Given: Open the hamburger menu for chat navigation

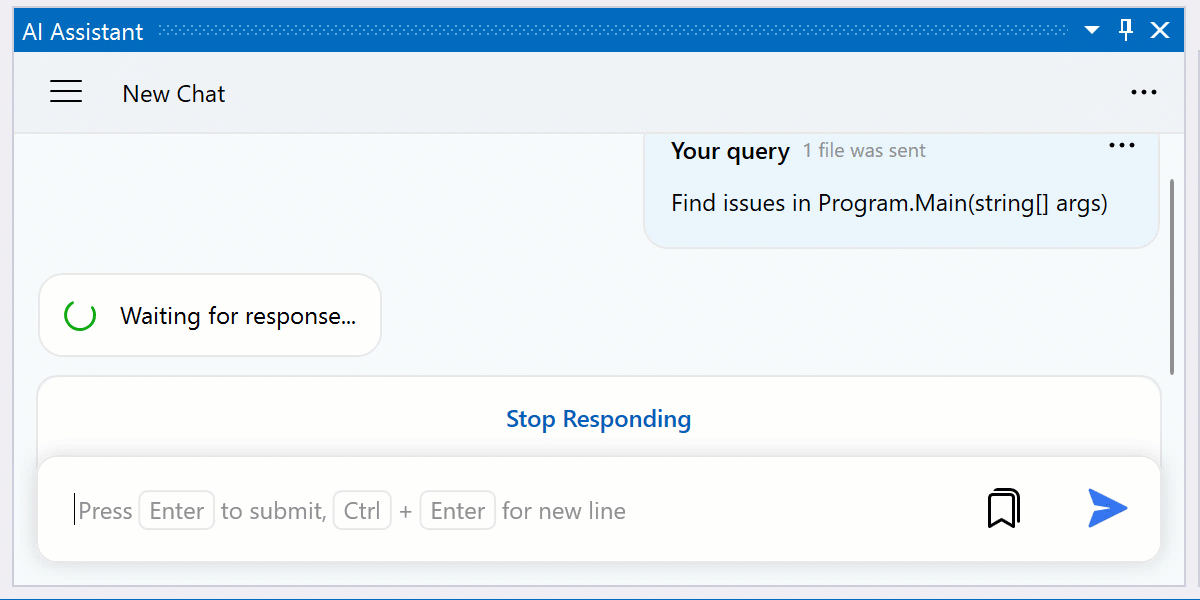Looking at the screenshot, I should [66, 91].
